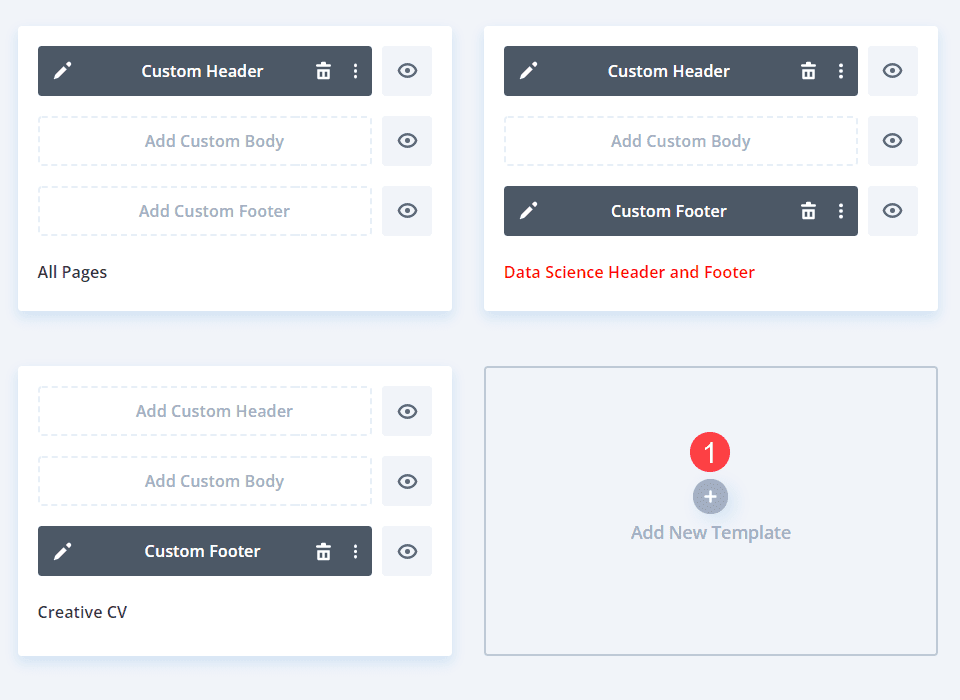Toggle visibility of Creative CV custom body
Screen dimensions: 960x700
[x=407, y=481]
